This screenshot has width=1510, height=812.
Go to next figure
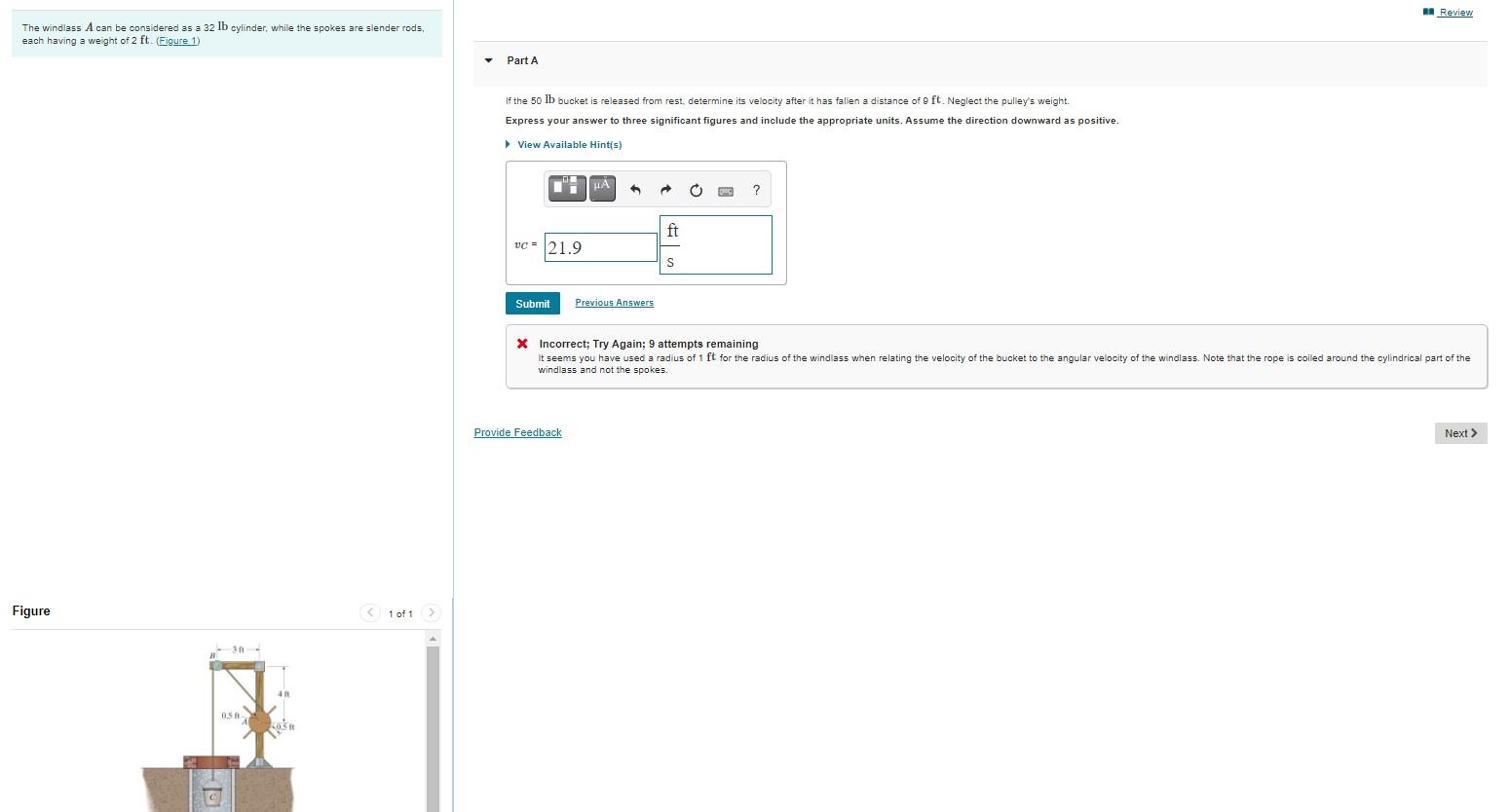(x=431, y=612)
